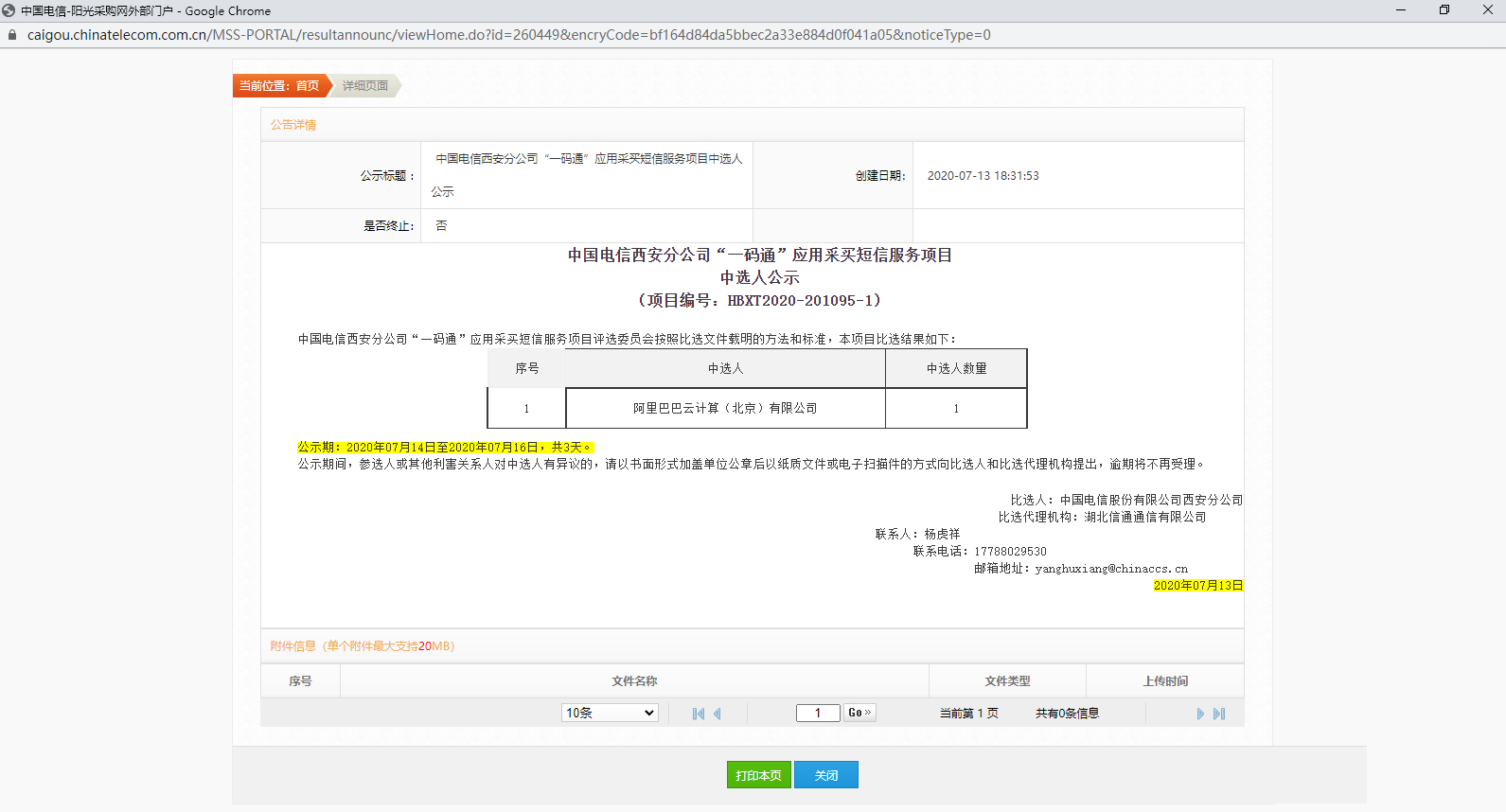View site security padlock info
The image size is (1506, 812).
coord(12,35)
